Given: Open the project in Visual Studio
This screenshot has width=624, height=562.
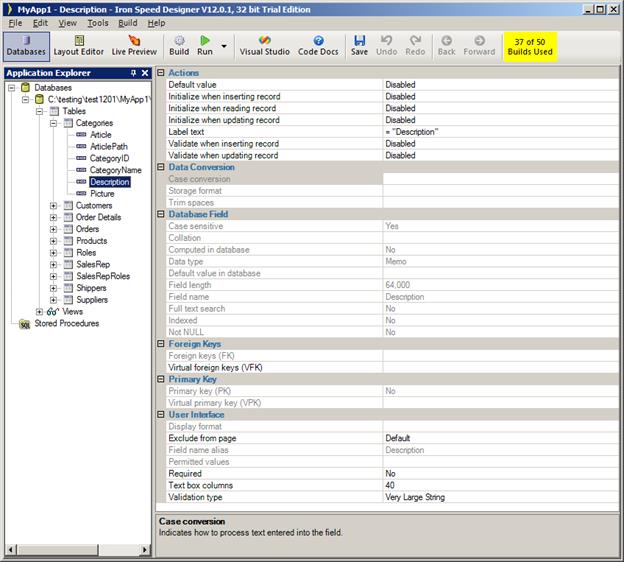Looking at the screenshot, I should tap(264, 45).
